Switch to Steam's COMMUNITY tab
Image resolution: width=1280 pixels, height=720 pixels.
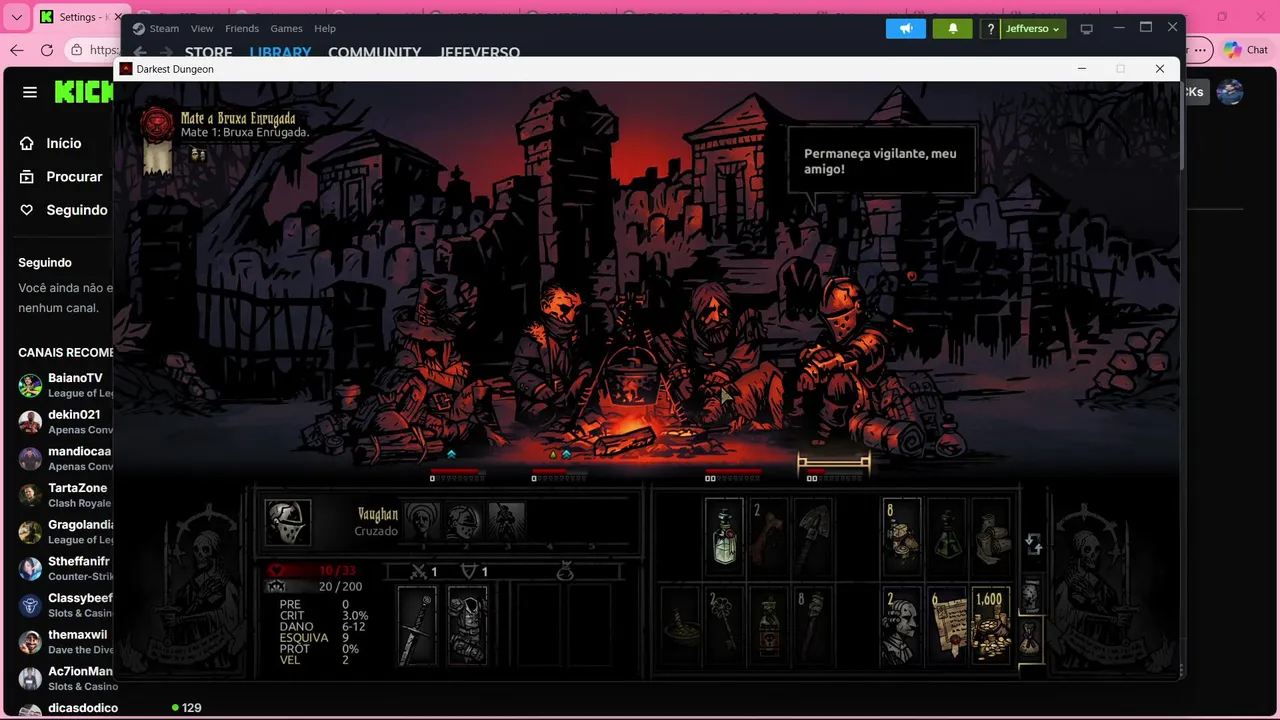(x=375, y=52)
